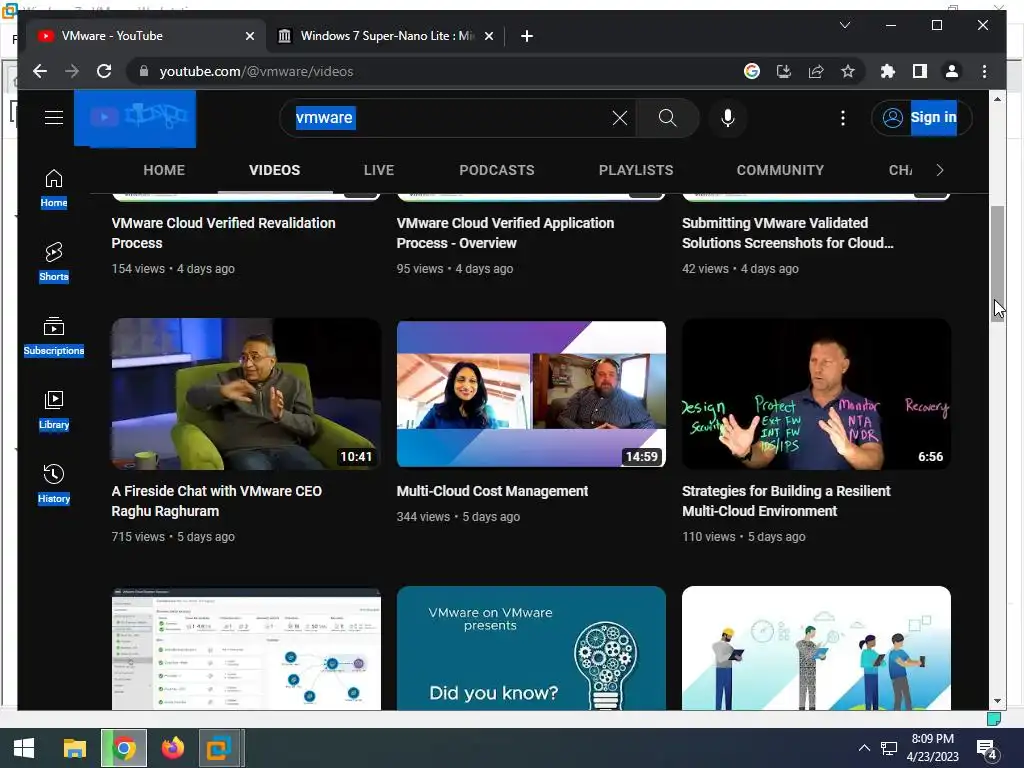The height and width of the screenshot is (768, 1024).
Task: Open Submitting VMware Validated Solutions Screenshots video
Action: click(788, 232)
